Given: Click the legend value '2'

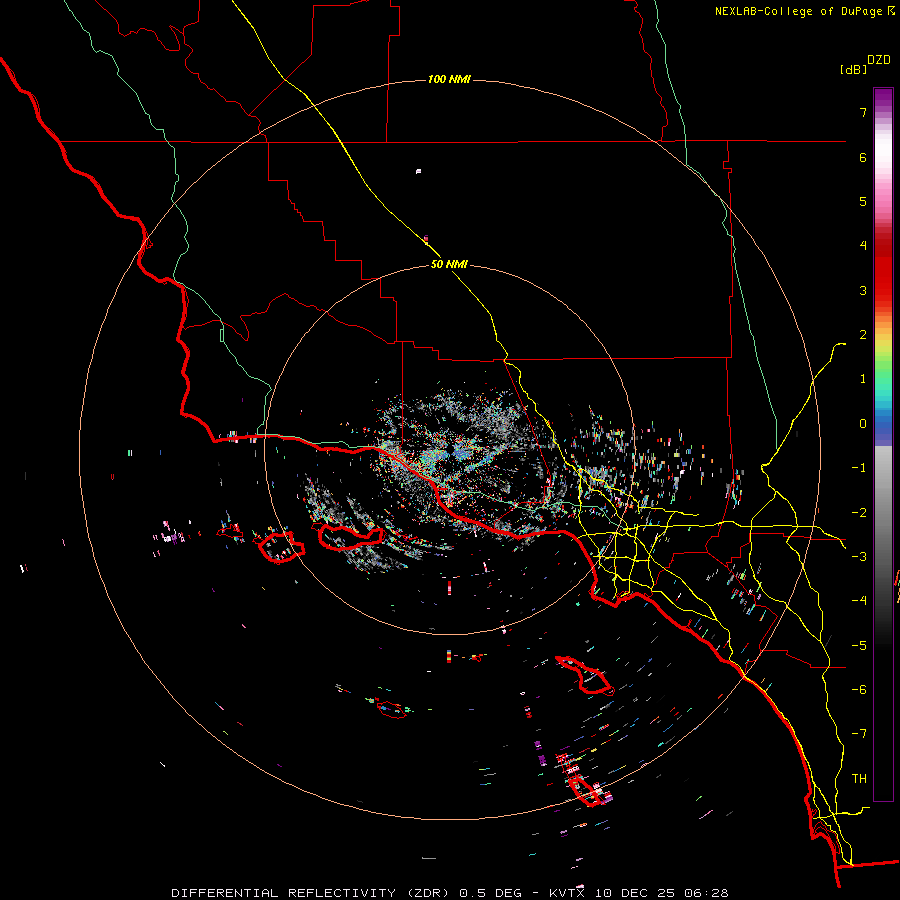Looking at the screenshot, I should click(x=863, y=335).
